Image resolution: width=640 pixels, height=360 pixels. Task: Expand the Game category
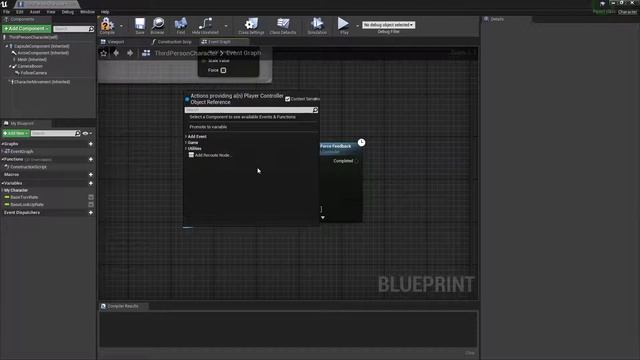tap(186, 142)
